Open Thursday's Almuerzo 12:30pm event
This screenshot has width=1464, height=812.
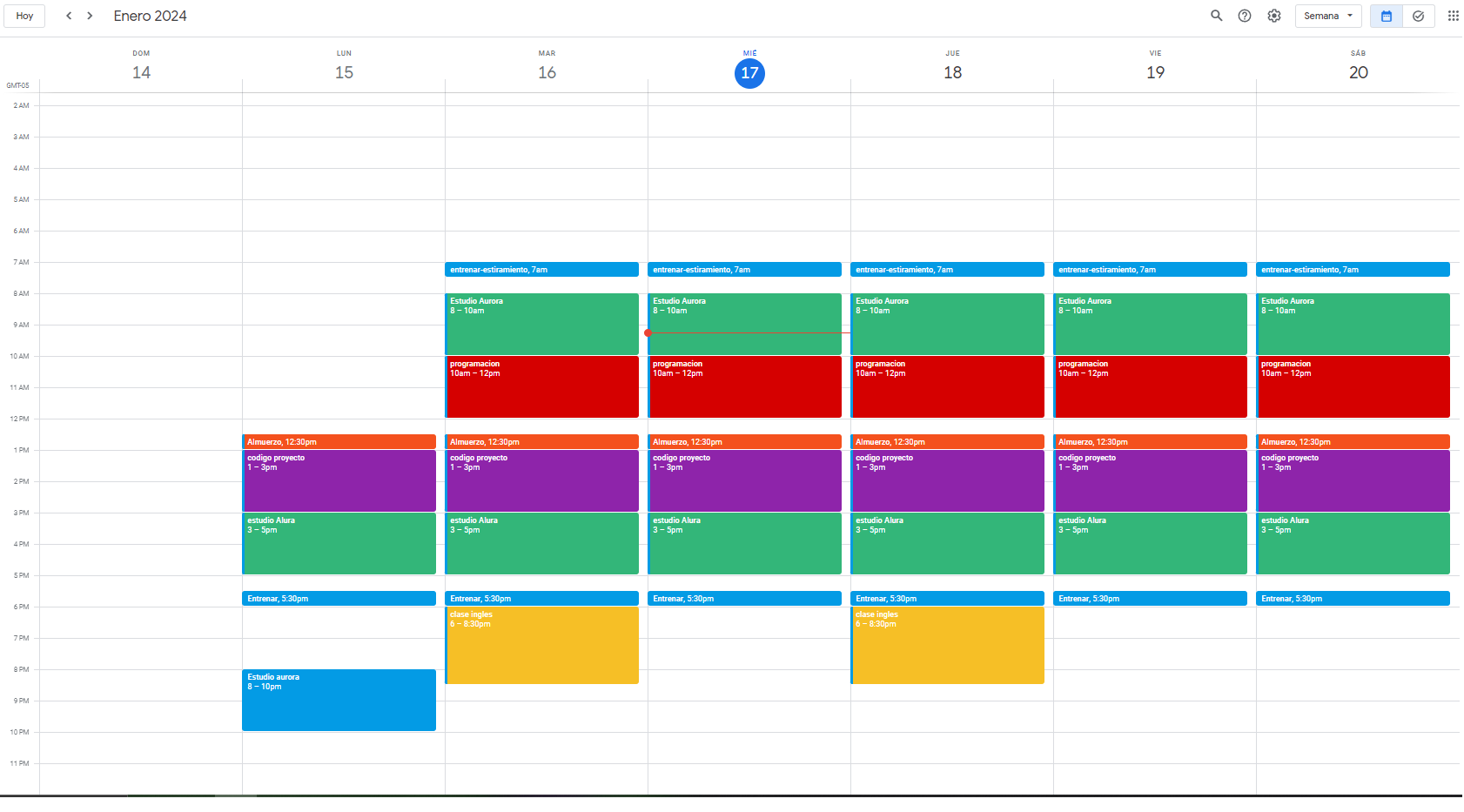[x=947, y=442]
